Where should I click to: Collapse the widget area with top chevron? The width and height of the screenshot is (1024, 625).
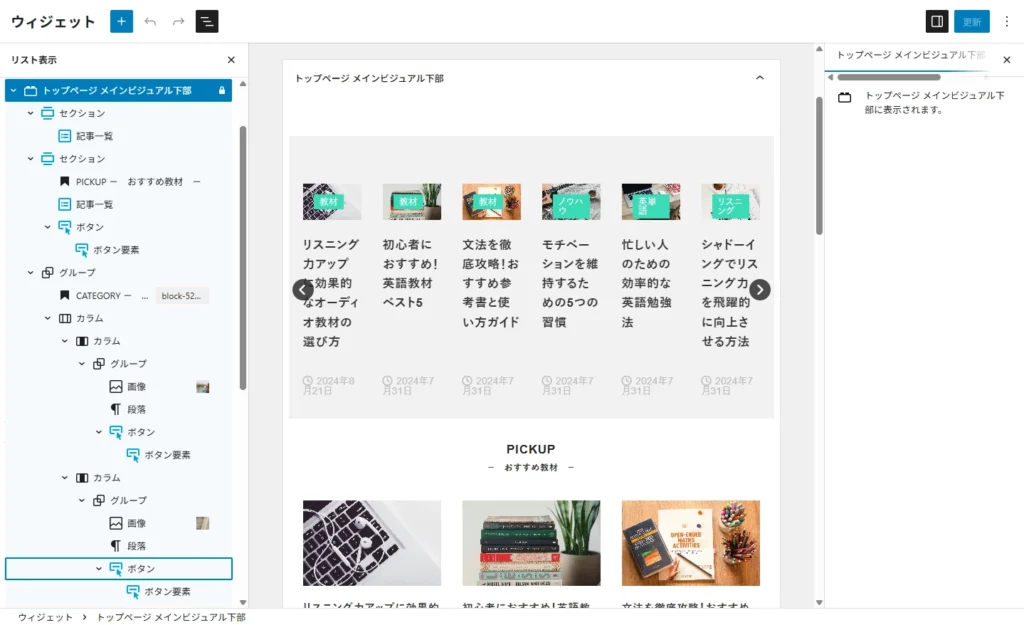point(759,77)
